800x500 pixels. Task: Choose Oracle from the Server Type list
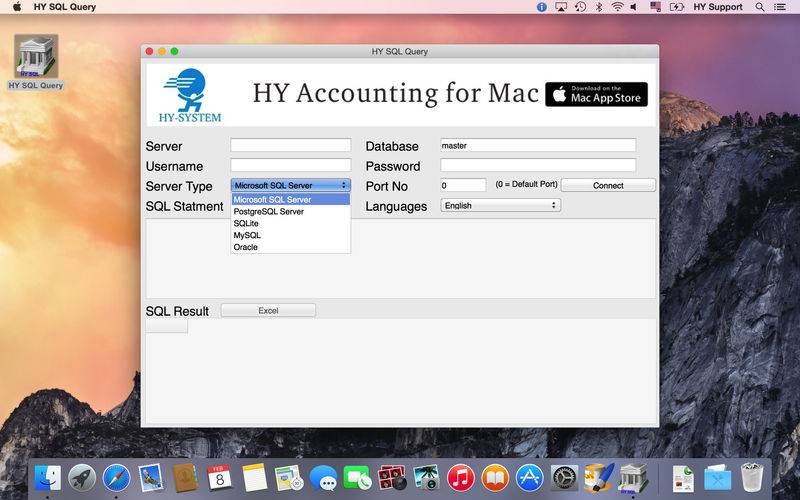click(291, 246)
